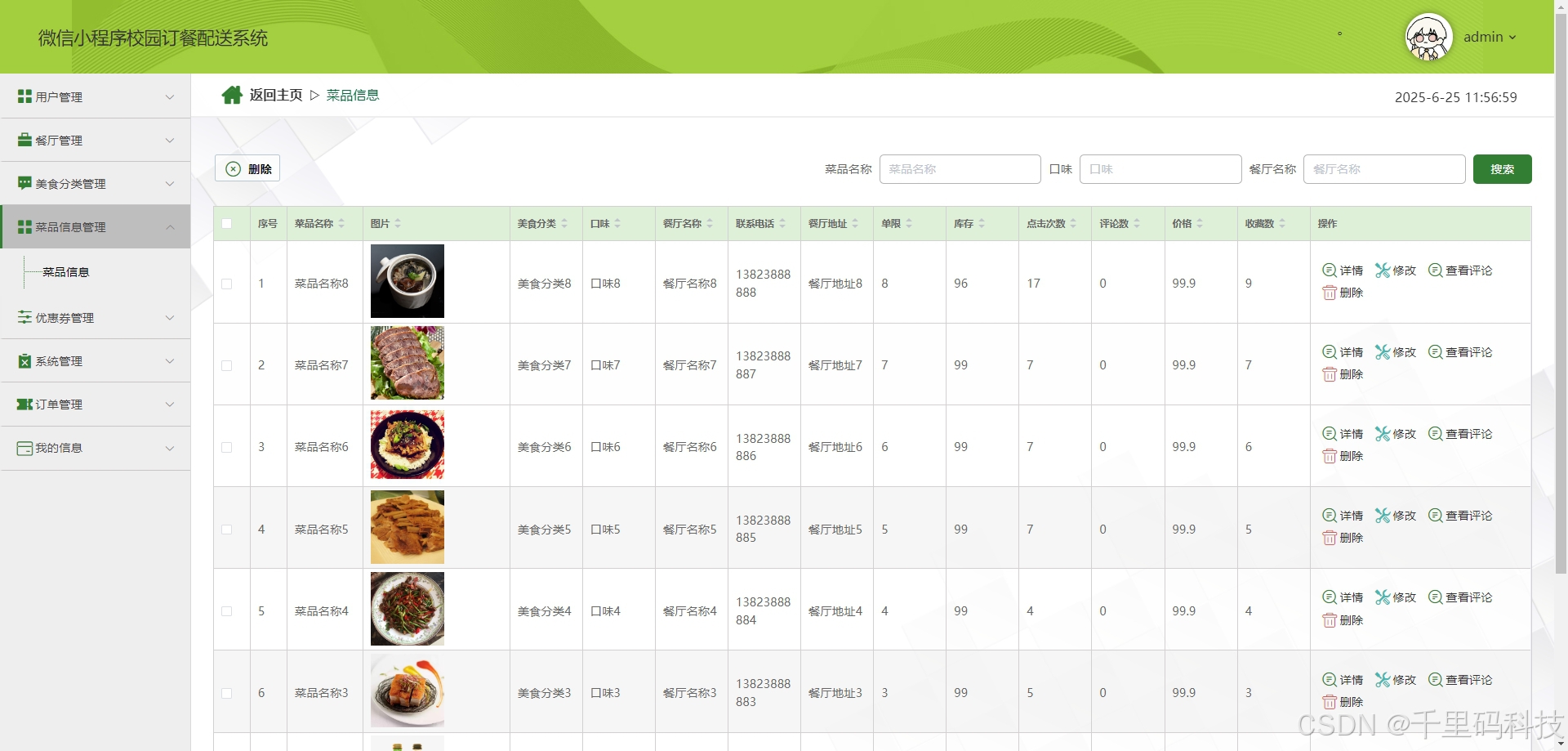Click the 删除 button above table
Image resolution: width=1568 pixels, height=751 pixels.
pos(247,168)
